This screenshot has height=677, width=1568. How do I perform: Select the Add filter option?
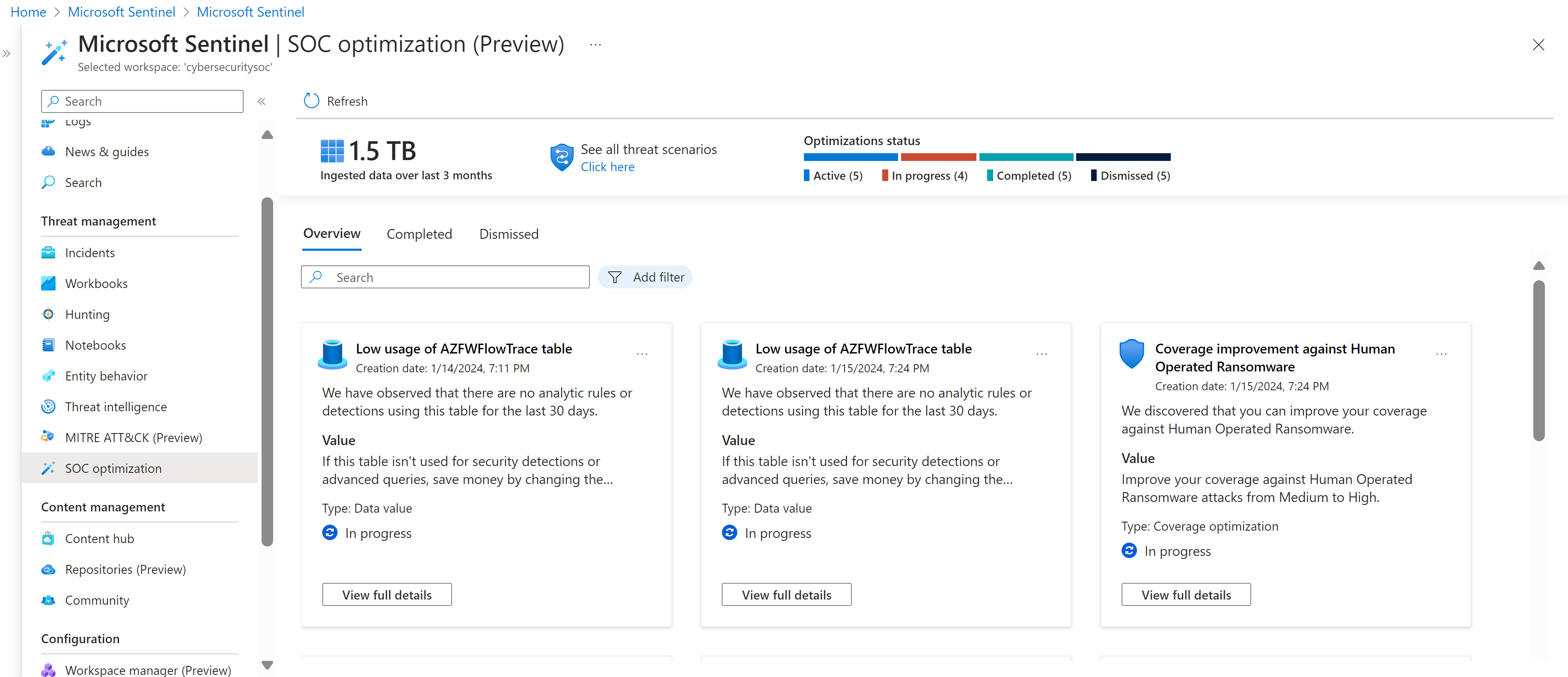click(x=645, y=277)
